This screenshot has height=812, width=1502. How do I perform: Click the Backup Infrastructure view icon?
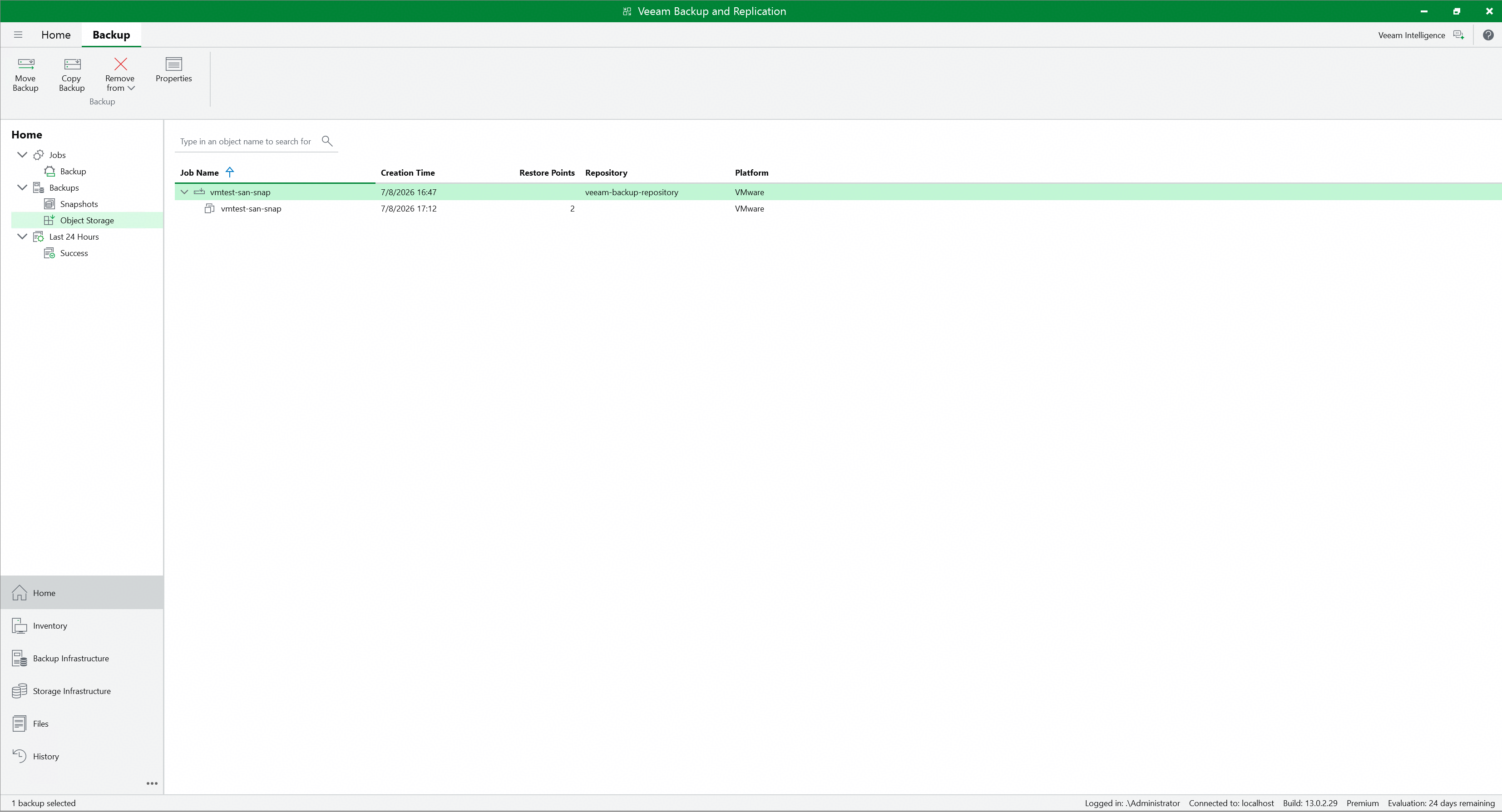[19, 658]
